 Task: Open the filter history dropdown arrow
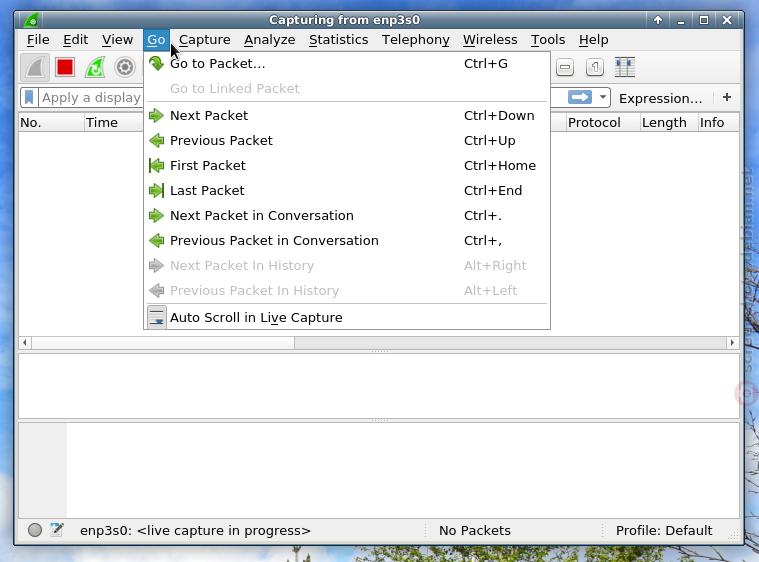coord(603,97)
